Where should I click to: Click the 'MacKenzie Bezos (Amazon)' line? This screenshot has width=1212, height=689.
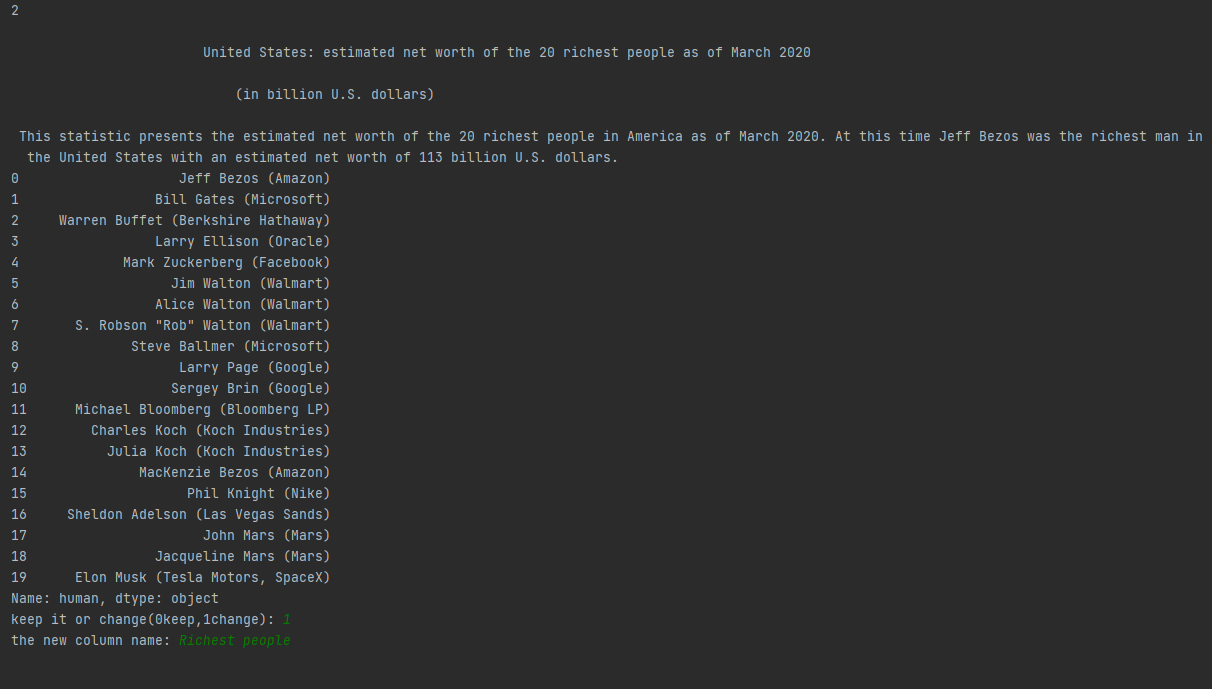pyautogui.click(x=234, y=472)
